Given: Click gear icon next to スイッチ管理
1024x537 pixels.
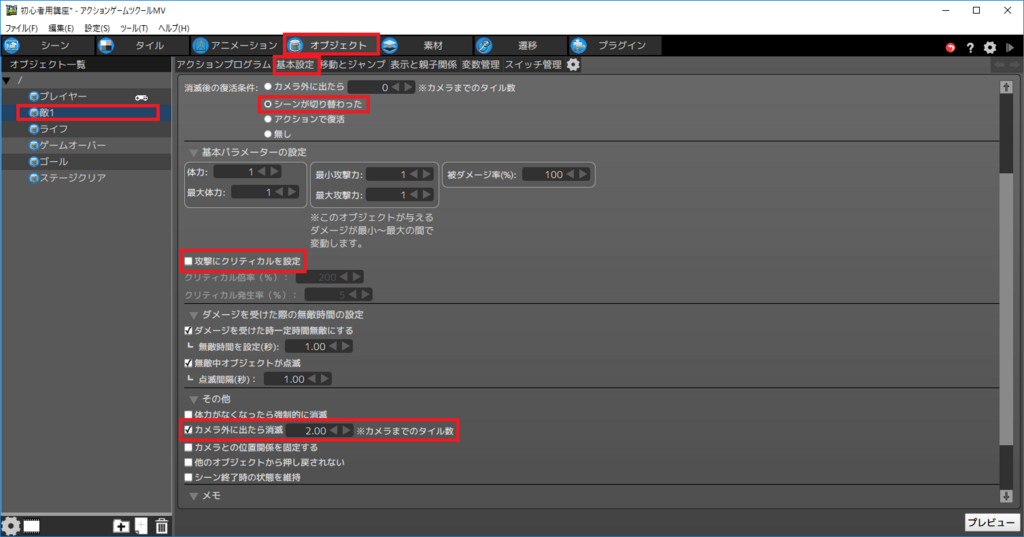Looking at the screenshot, I should click(573, 65).
